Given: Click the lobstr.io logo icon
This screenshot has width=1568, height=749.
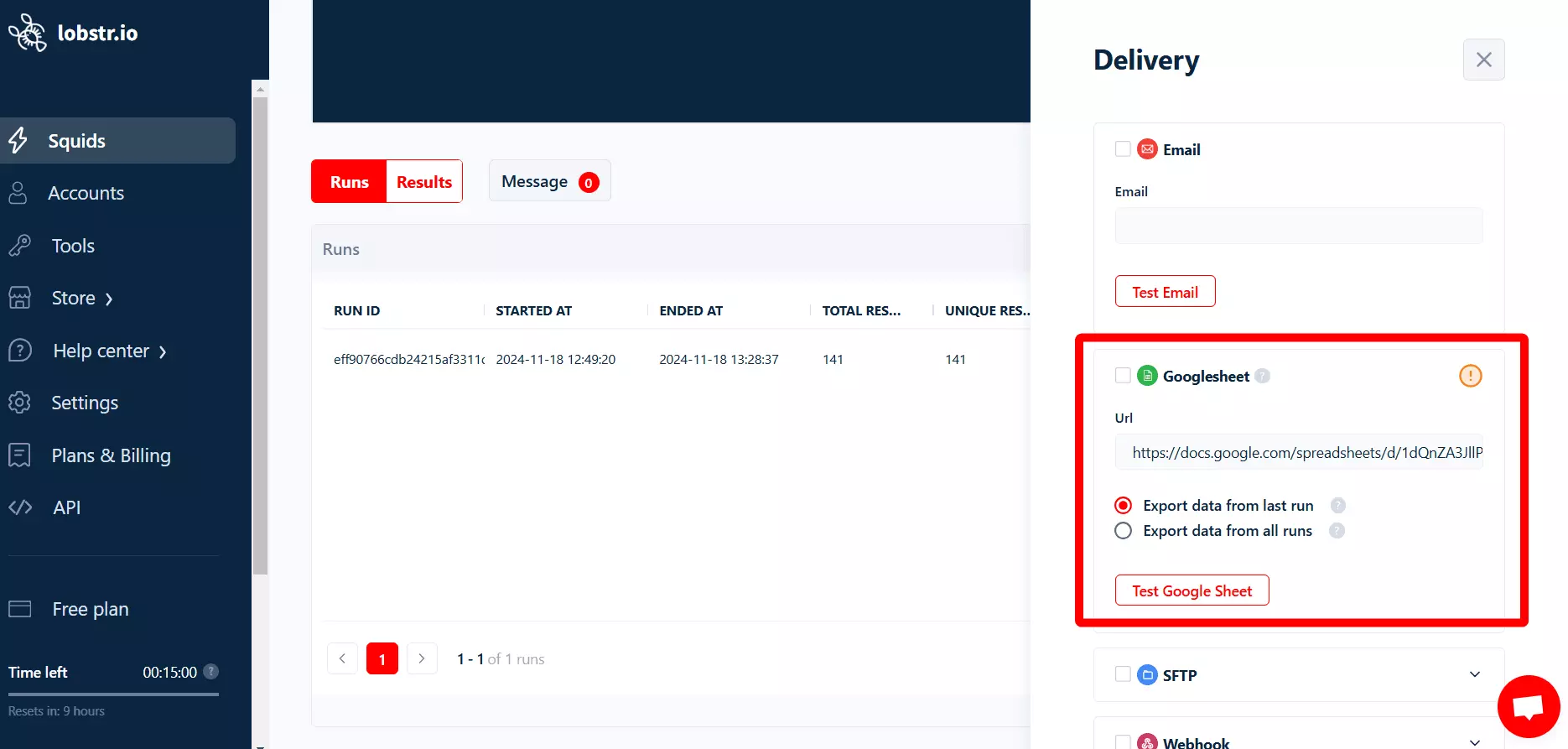Looking at the screenshot, I should [27, 33].
